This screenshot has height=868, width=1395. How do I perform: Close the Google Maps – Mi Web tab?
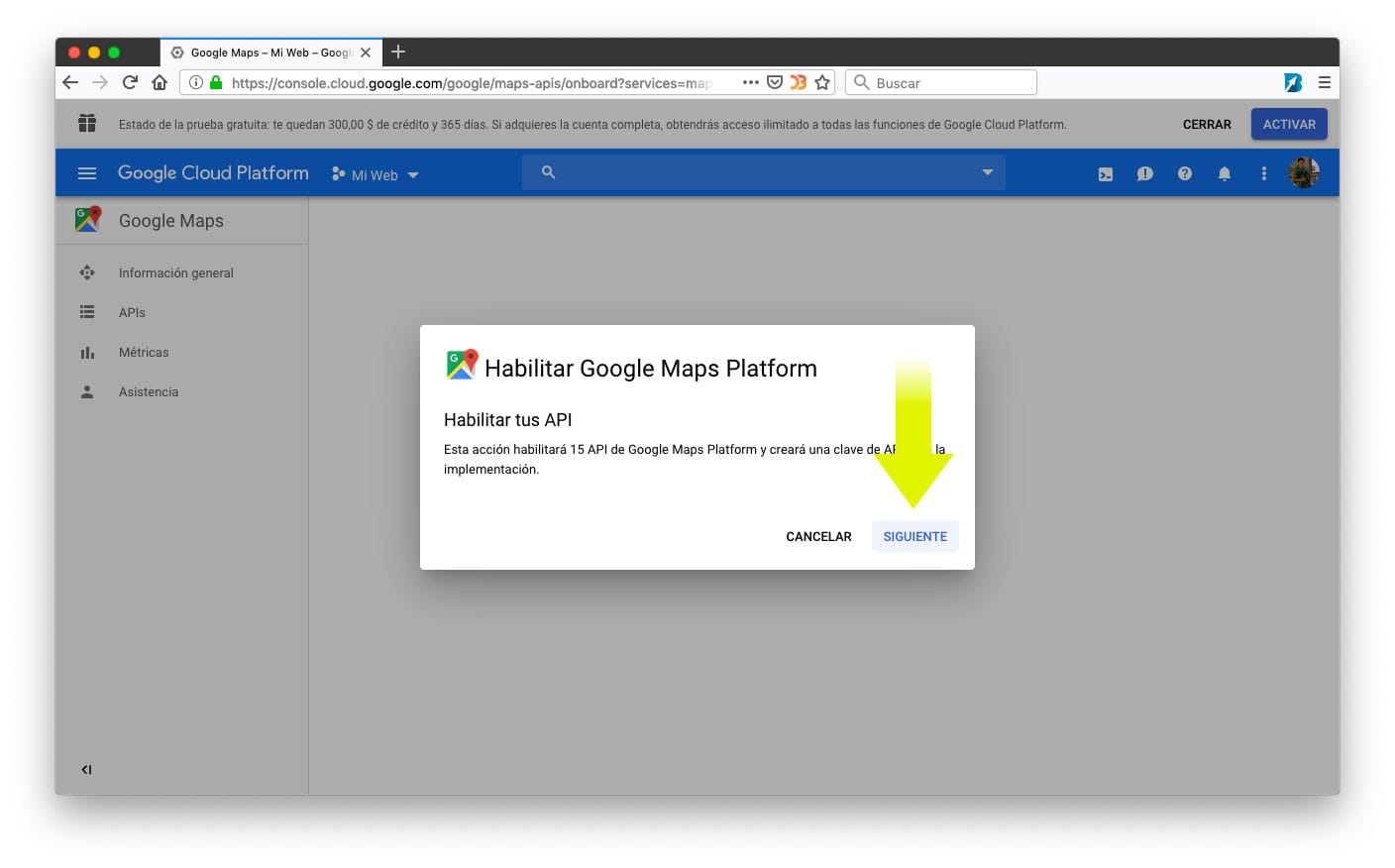click(366, 53)
